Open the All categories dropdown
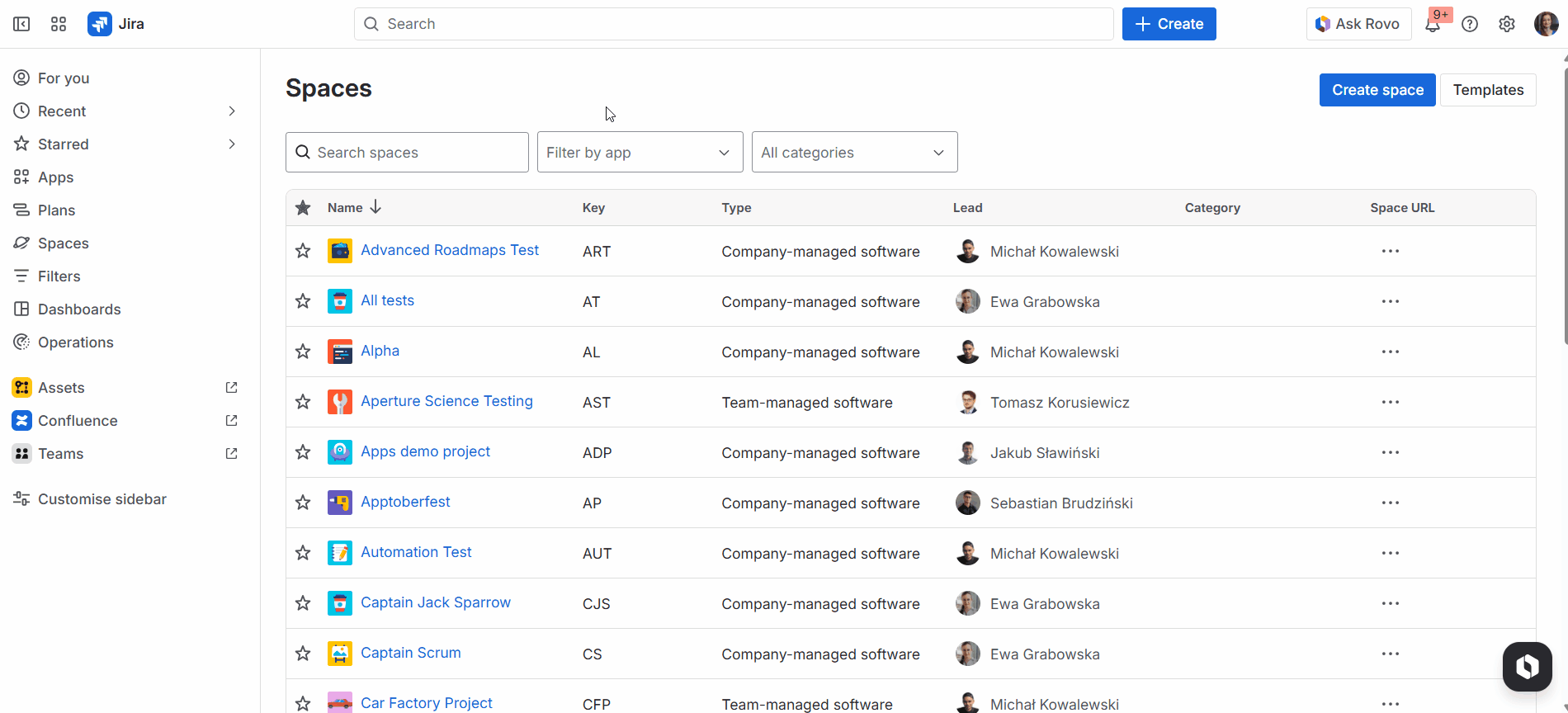Screen dimensions: 1568x713 855,152
